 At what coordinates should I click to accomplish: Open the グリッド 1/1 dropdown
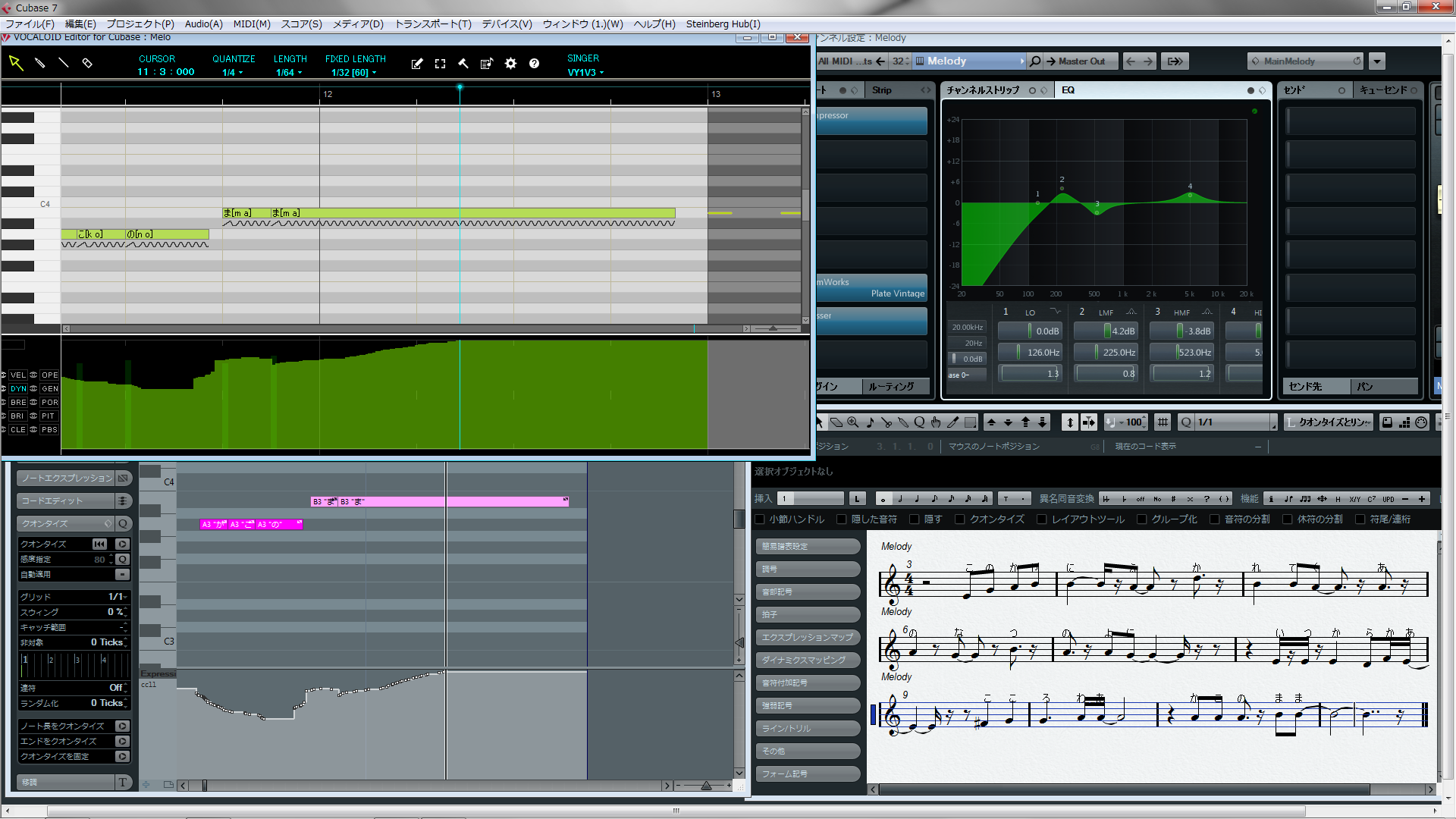[x=118, y=597]
